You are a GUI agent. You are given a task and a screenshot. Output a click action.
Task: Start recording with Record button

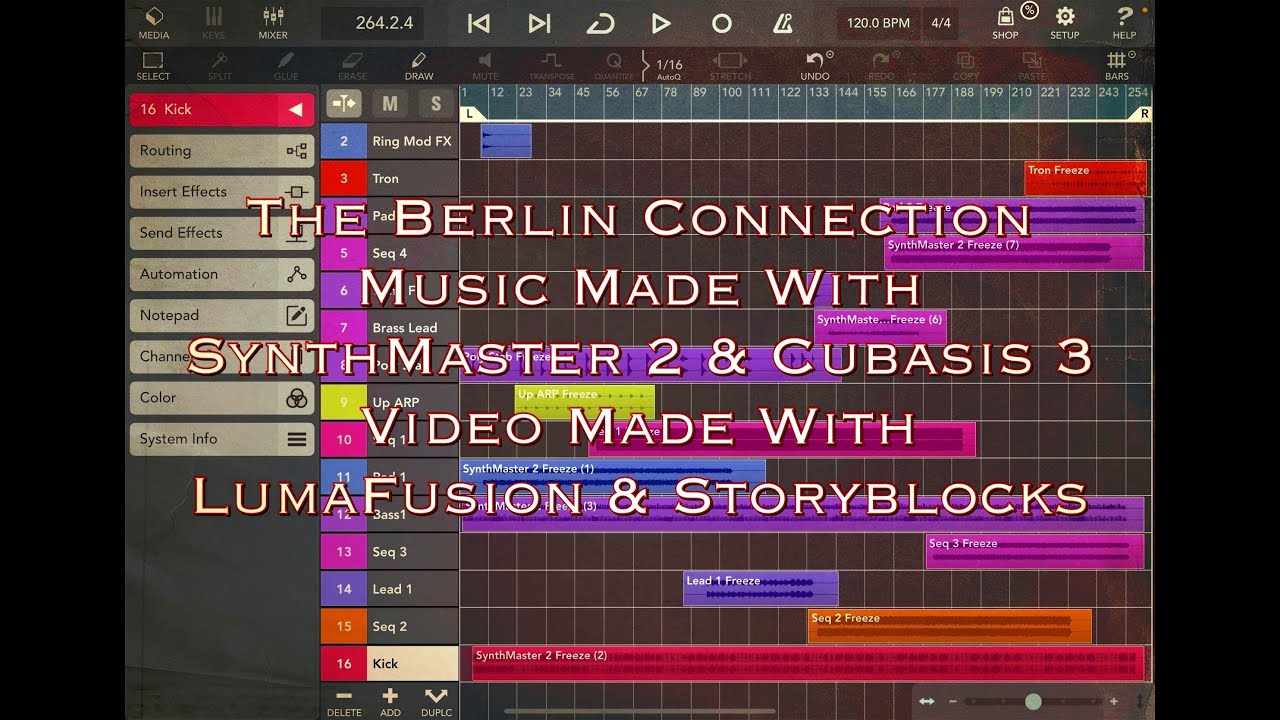721,23
